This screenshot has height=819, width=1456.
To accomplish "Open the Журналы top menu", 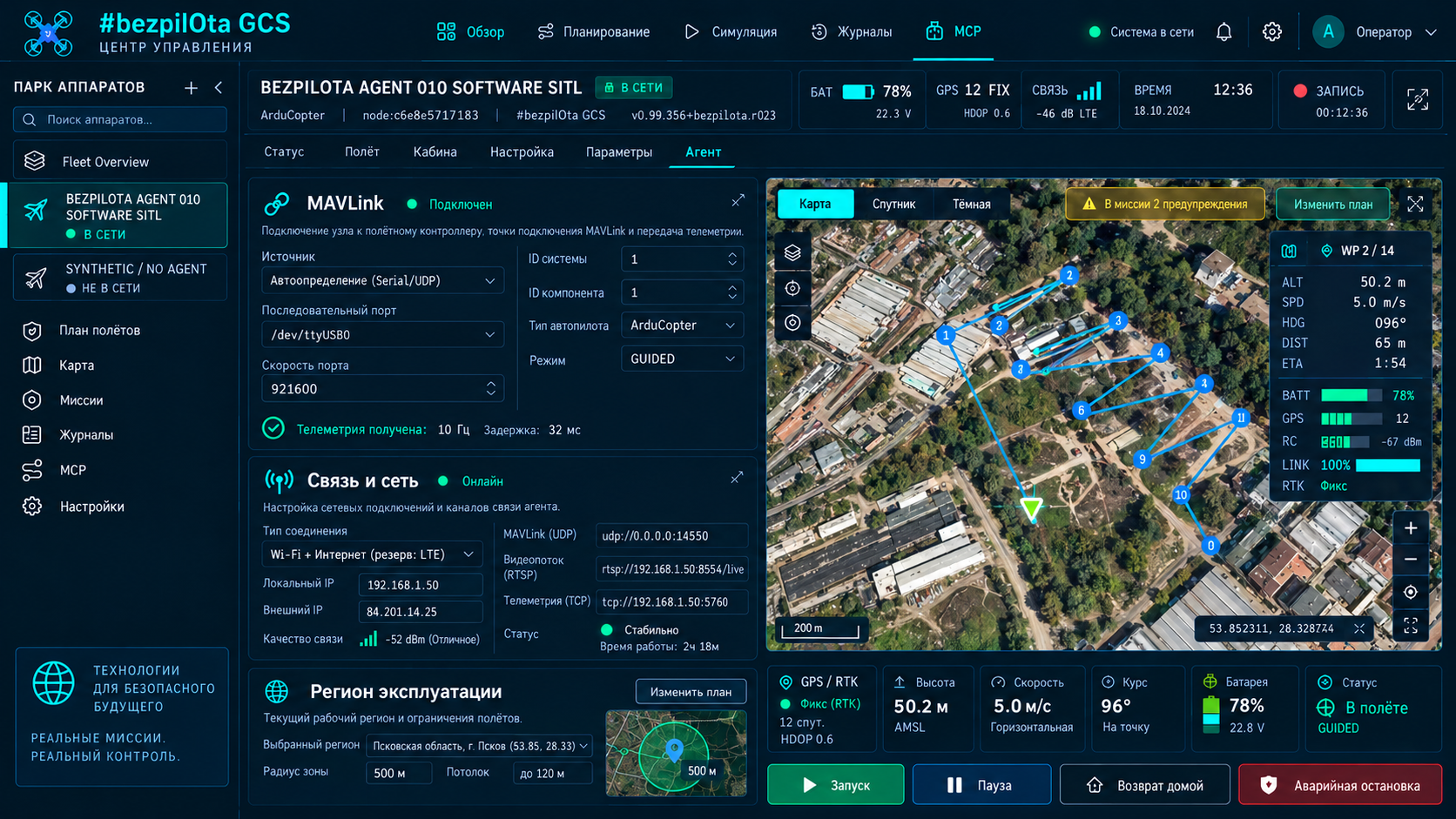I will [x=851, y=32].
